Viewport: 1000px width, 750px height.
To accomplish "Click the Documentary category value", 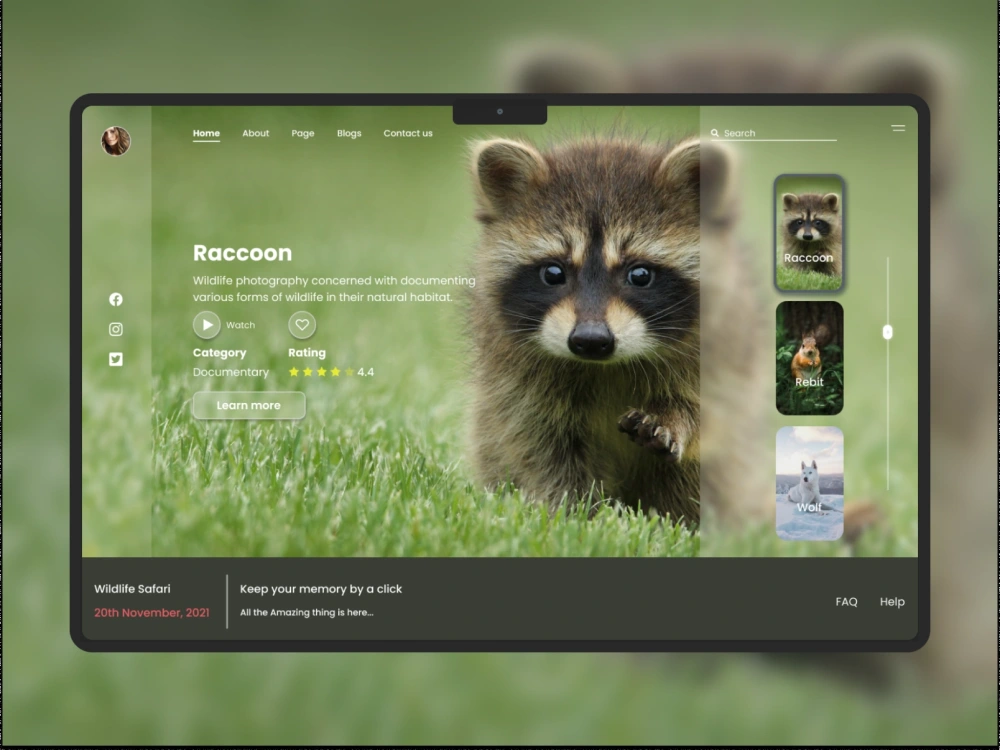I will (x=231, y=372).
